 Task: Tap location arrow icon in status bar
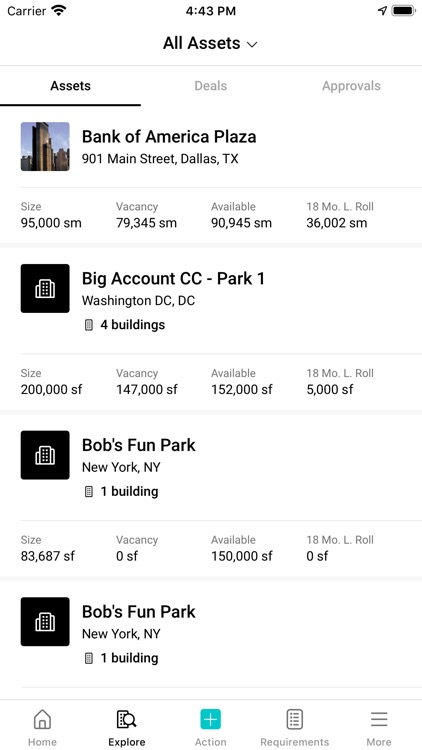pyautogui.click(x=382, y=11)
